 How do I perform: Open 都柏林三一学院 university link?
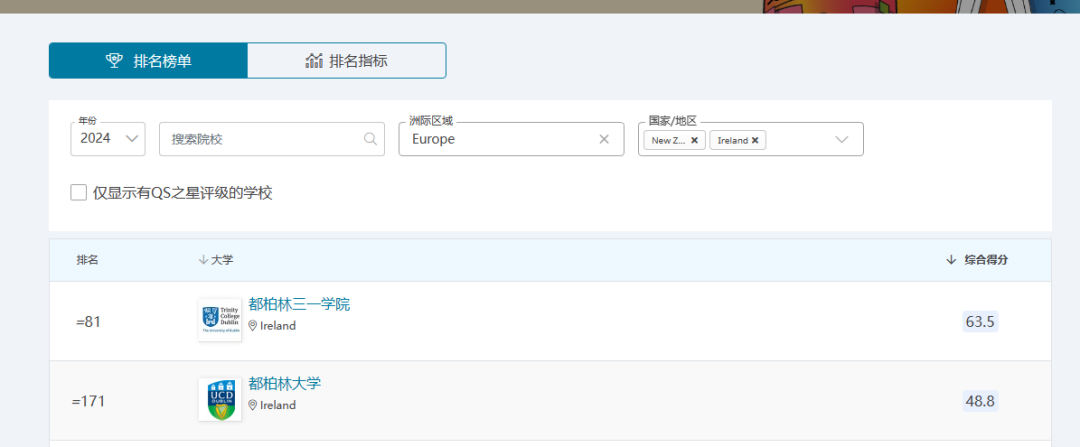pyautogui.click(x=299, y=304)
